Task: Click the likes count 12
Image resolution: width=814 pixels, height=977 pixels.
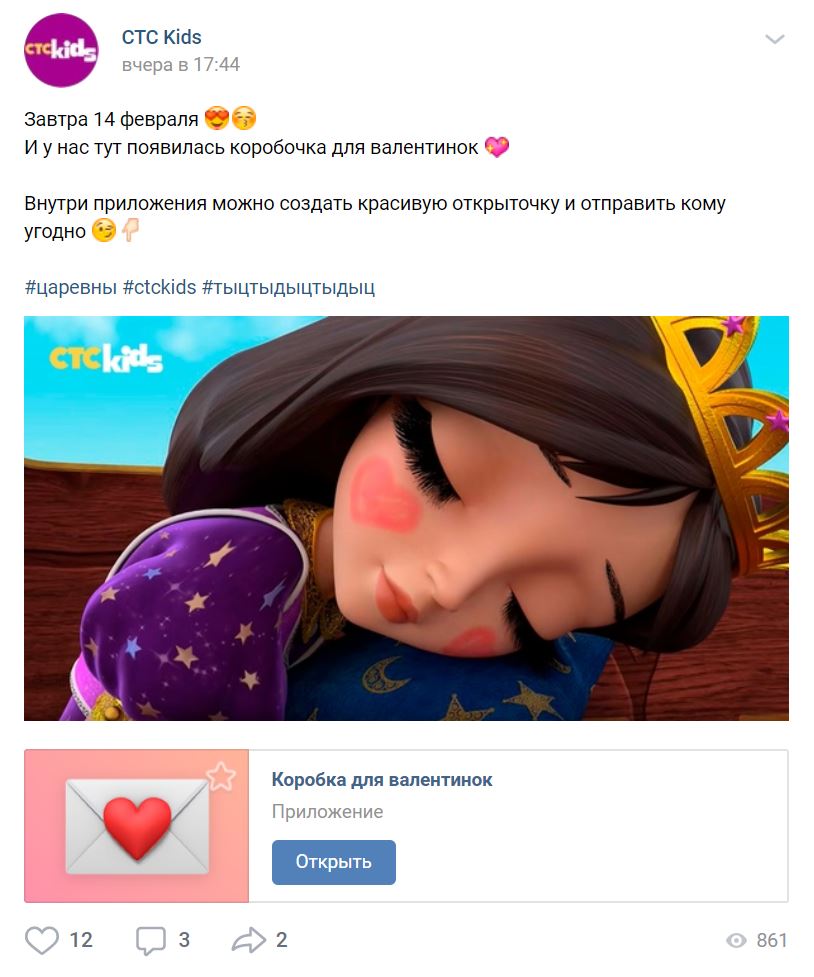Action: (81, 940)
